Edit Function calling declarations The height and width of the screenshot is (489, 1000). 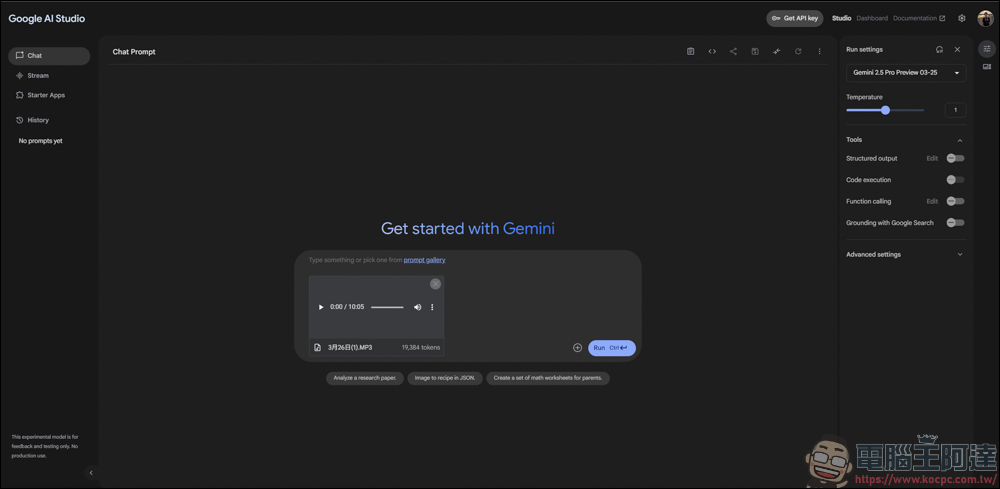[932, 201]
